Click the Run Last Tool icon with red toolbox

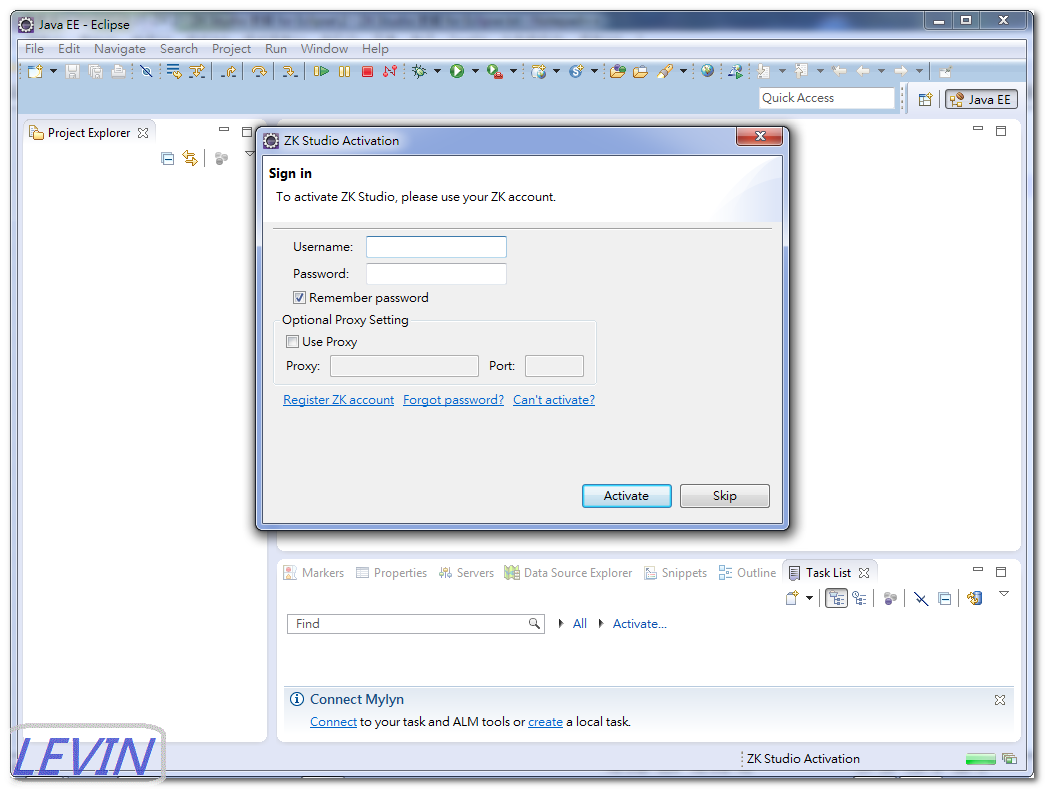(x=495, y=71)
